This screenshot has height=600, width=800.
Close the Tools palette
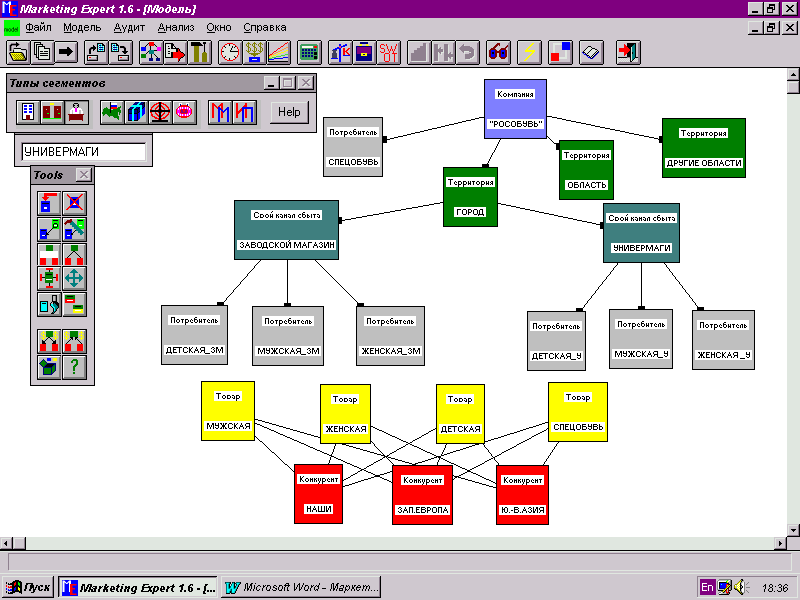[84, 175]
